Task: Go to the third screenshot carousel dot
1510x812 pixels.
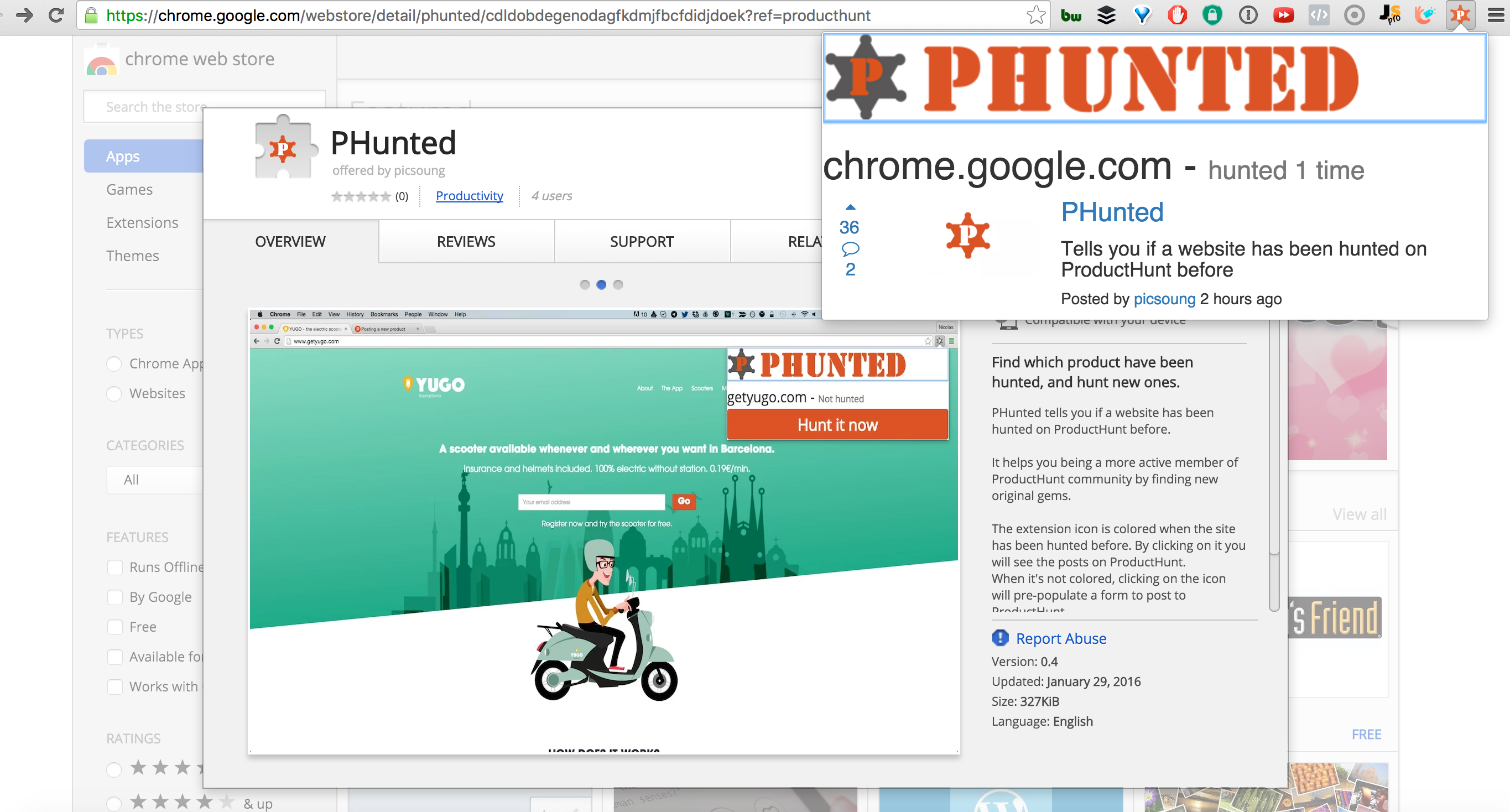Action: (x=618, y=284)
